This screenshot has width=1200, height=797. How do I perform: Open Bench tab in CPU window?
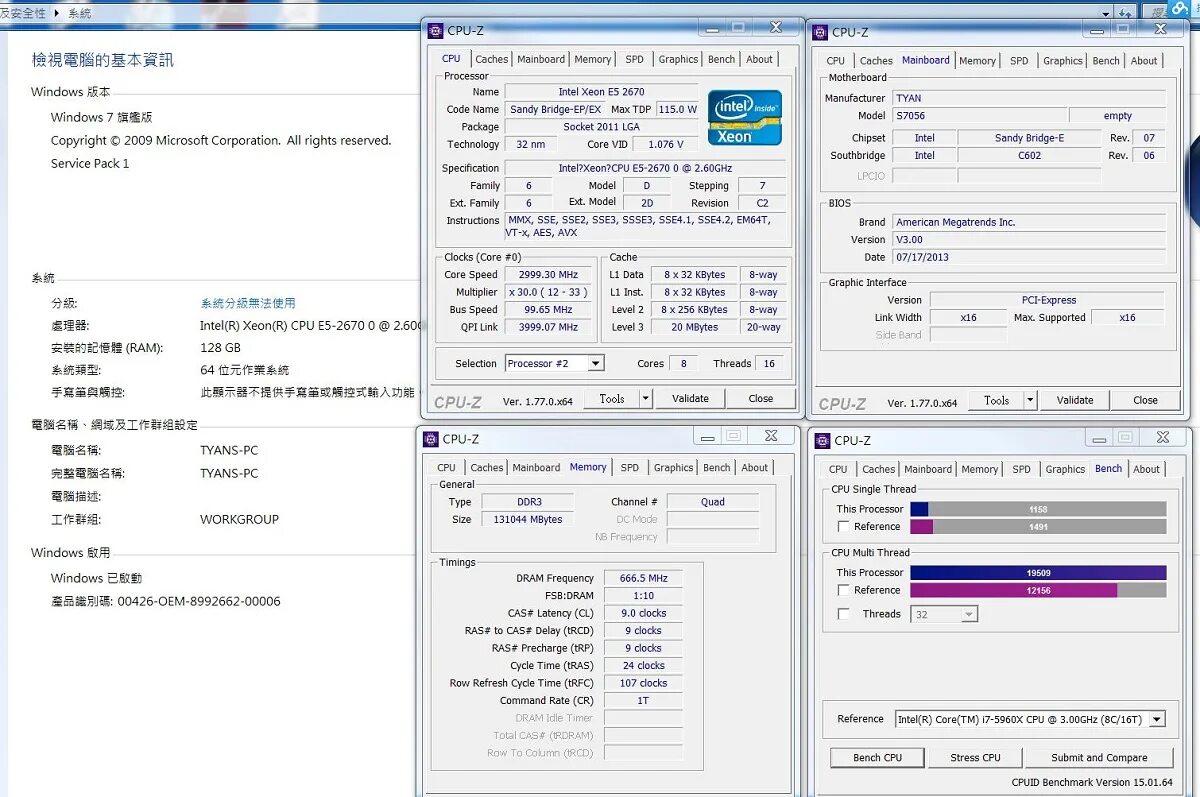(x=722, y=59)
